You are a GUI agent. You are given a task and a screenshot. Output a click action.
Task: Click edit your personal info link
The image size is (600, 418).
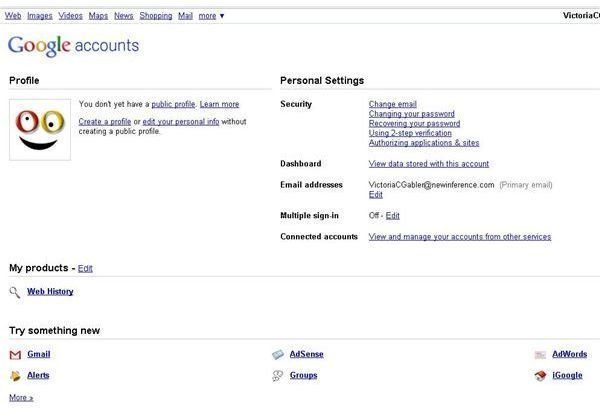click(181, 122)
